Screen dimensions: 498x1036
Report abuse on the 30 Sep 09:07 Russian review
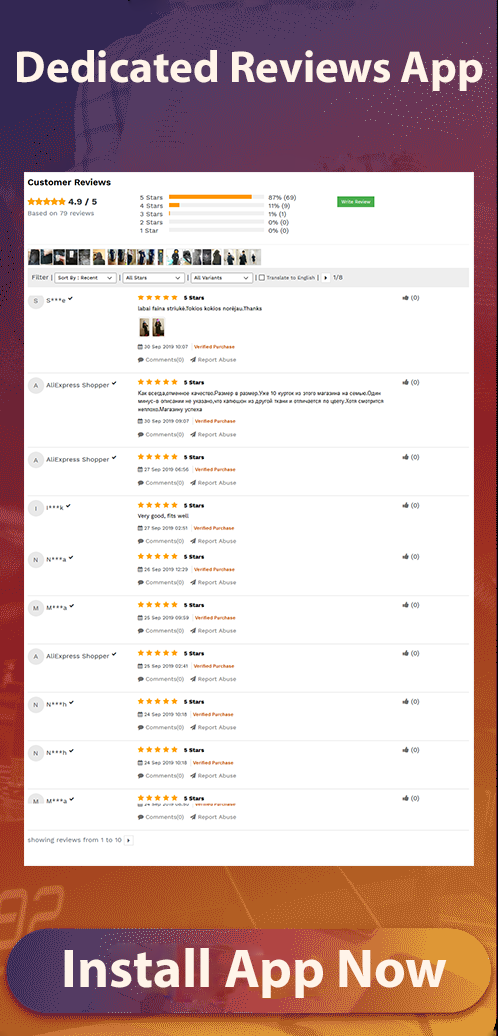tap(213, 435)
